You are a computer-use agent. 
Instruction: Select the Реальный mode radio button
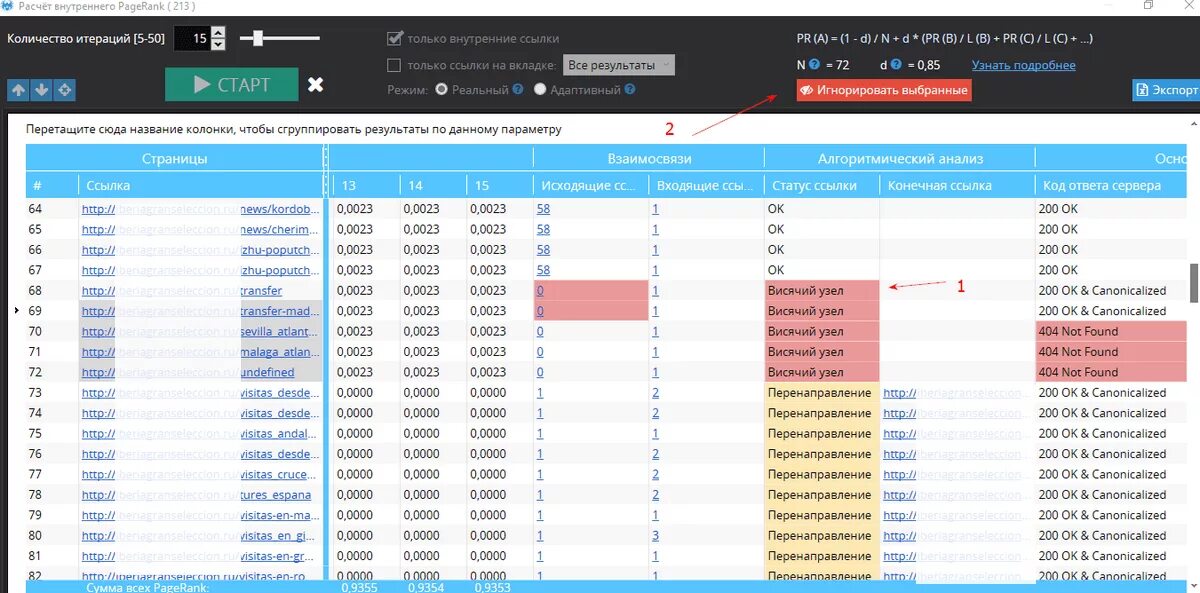tap(442, 89)
